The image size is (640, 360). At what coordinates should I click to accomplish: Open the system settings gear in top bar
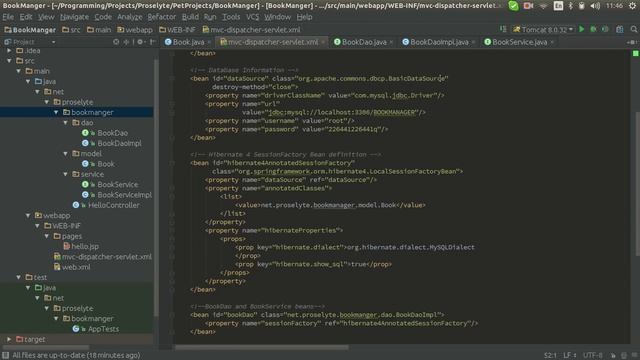tap(632, 6)
